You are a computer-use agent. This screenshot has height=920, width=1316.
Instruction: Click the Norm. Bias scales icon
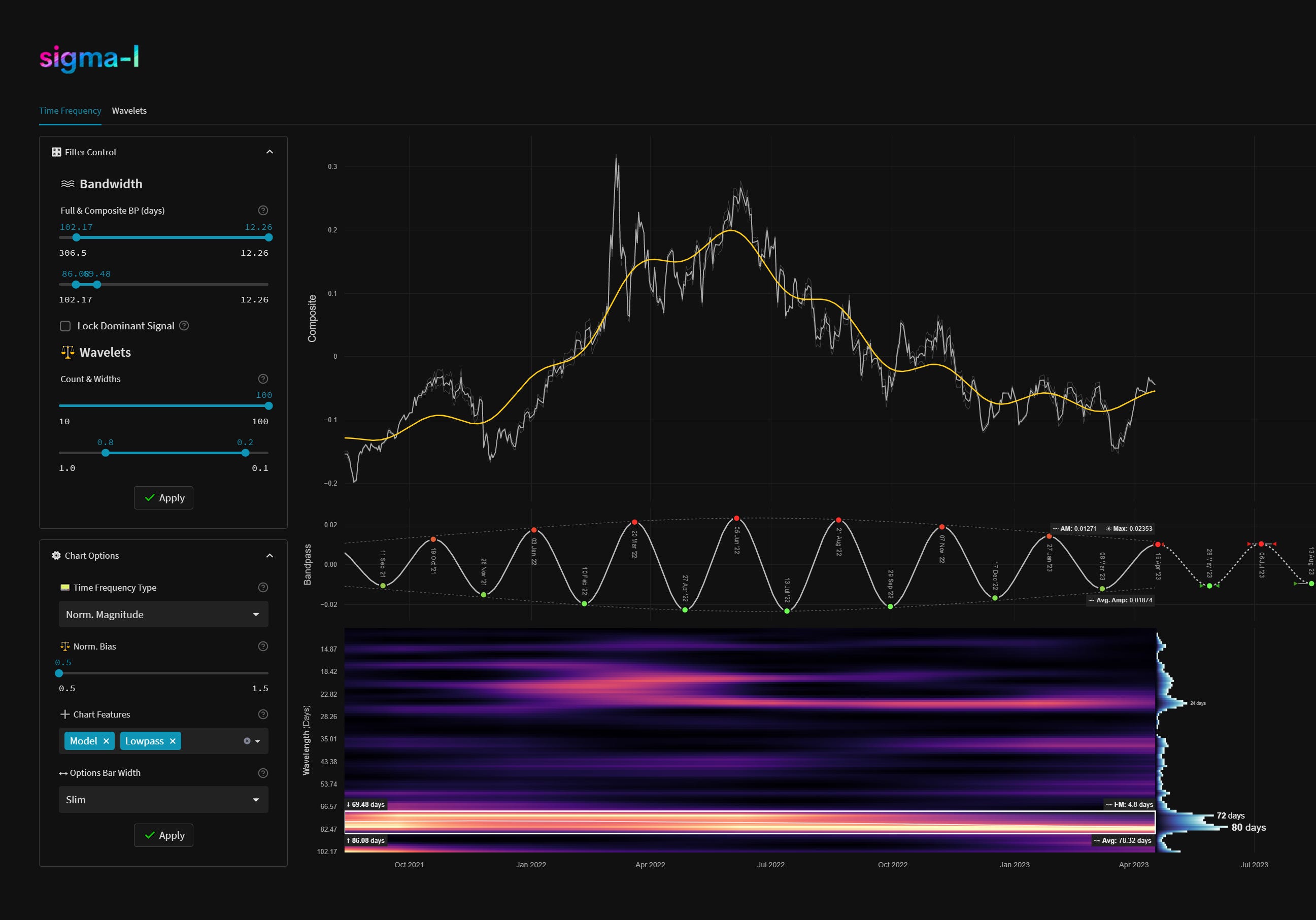click(65, 646)
